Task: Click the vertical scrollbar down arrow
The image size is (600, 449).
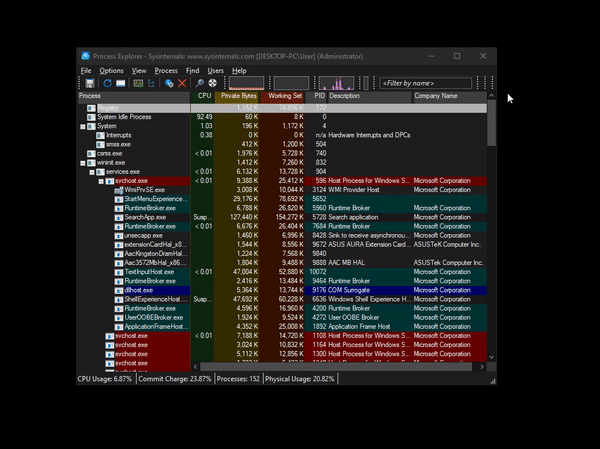Action: coord(492,357)
